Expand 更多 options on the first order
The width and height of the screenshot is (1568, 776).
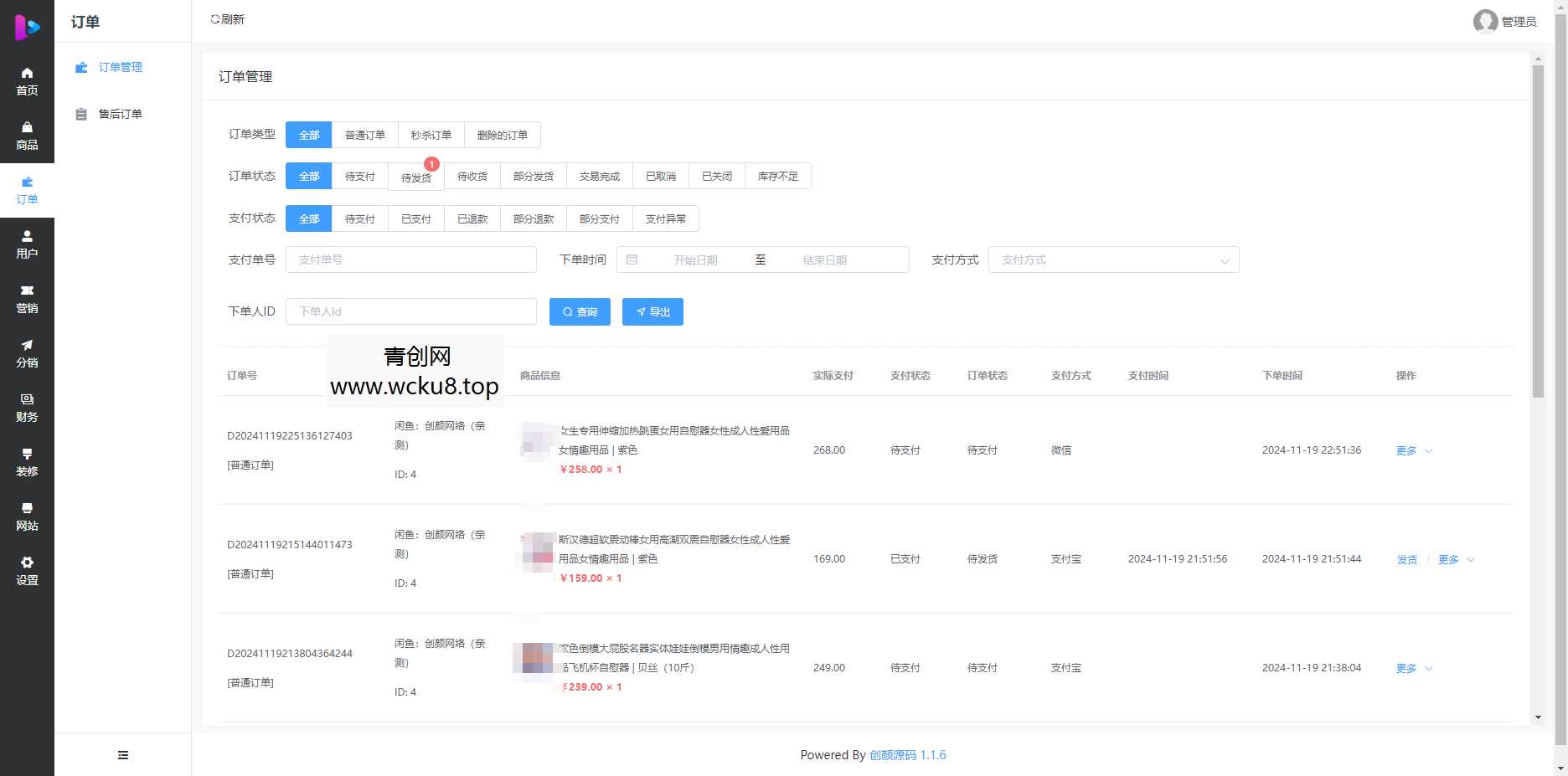tap(1406, 450)
